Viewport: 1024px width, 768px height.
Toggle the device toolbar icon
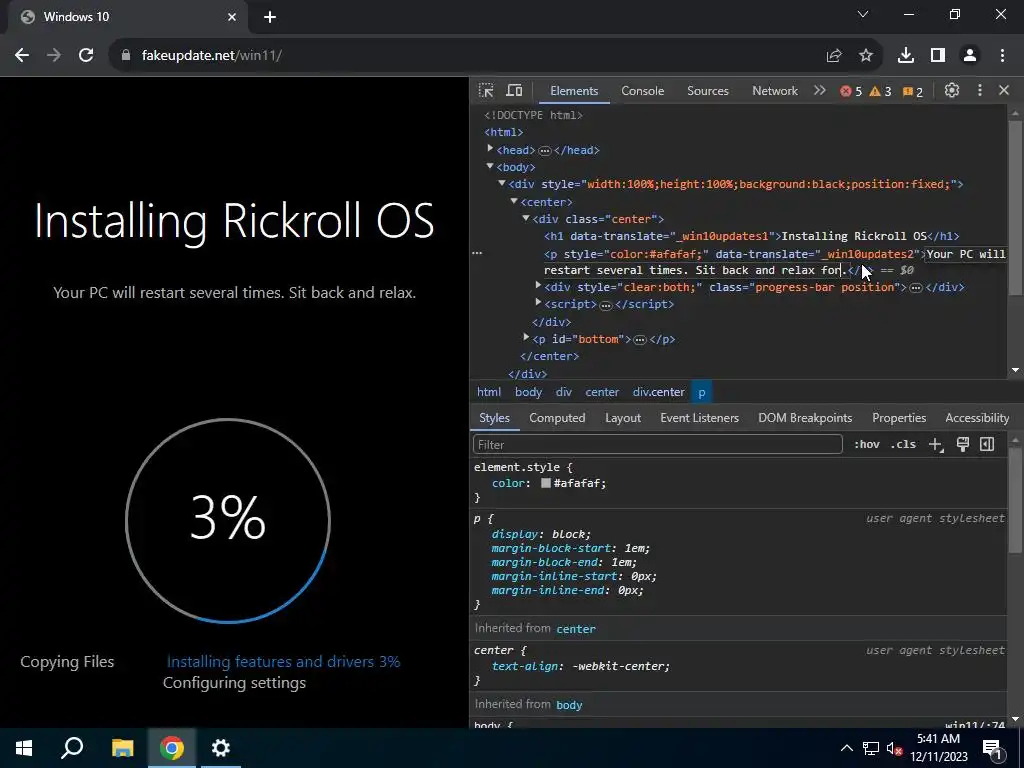click(515, 91)
